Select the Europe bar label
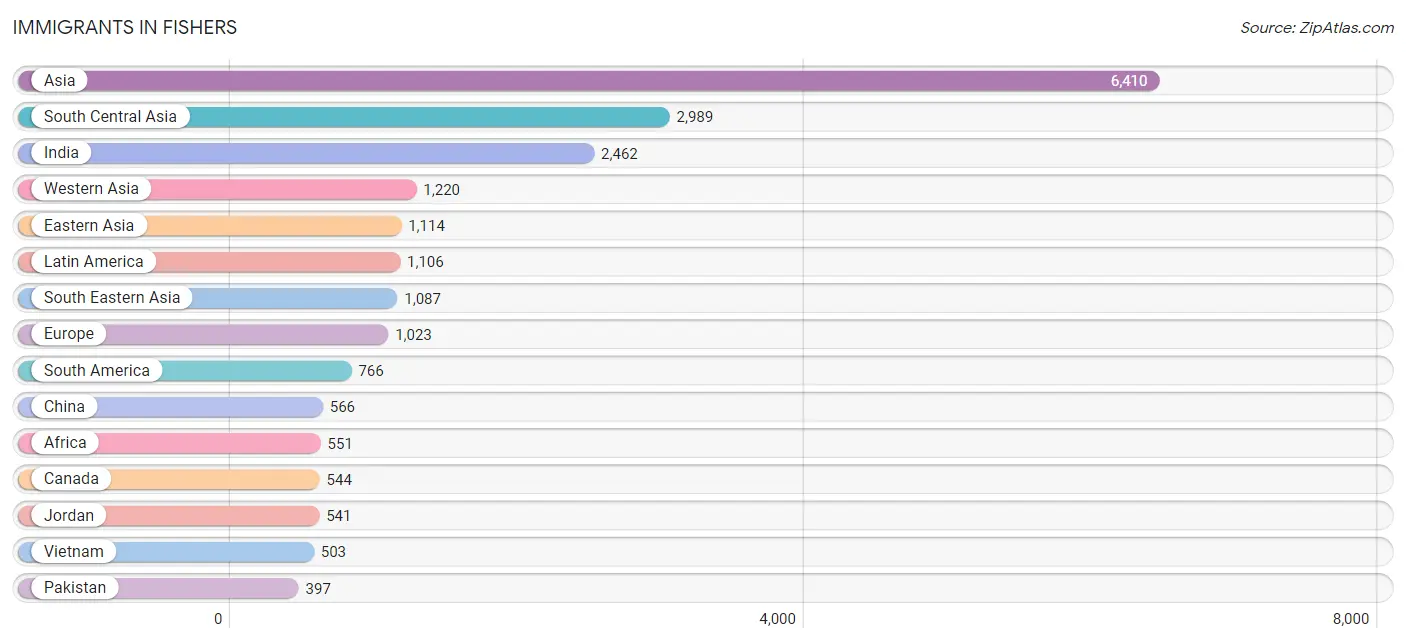This screenshot has height=643, width=1406. [x=69, y=334]
